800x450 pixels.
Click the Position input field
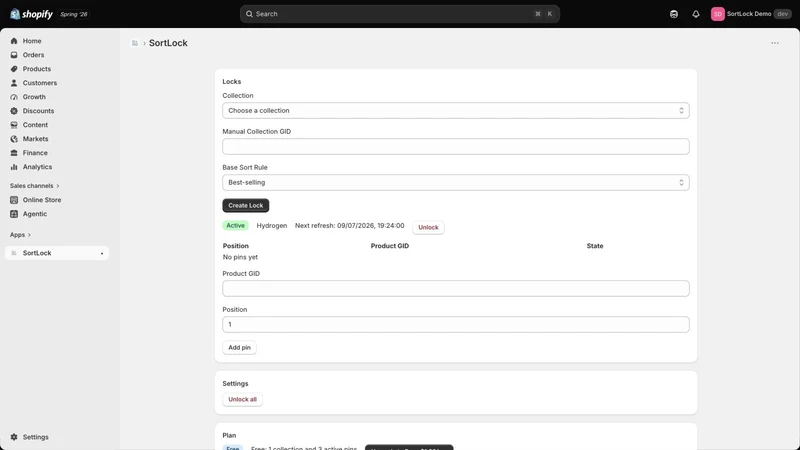tap(456, 324)
